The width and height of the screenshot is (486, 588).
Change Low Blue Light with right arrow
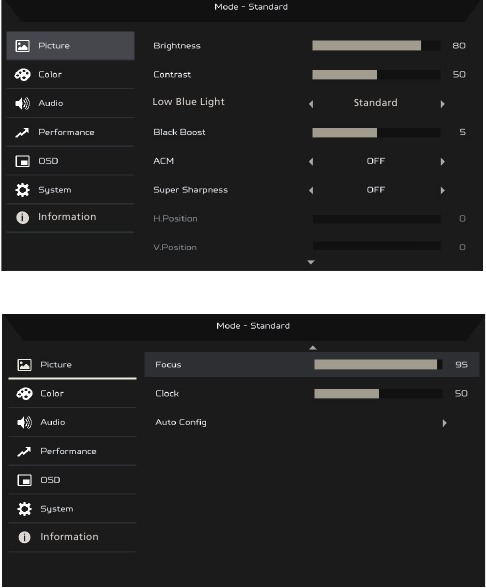442,104
